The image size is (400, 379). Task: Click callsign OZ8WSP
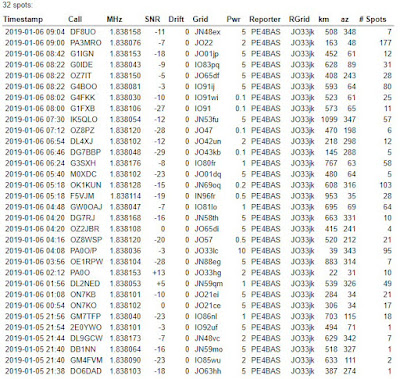pos(86,240)
